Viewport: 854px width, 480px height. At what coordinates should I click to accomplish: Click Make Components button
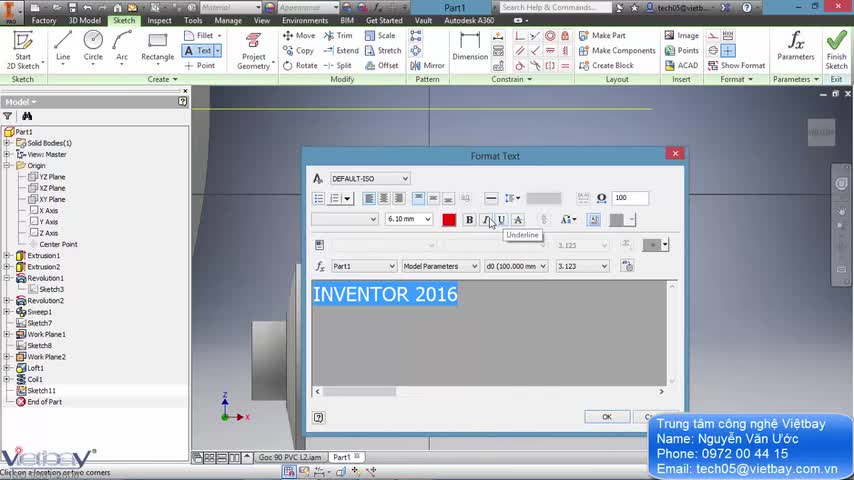coord(617,51)
